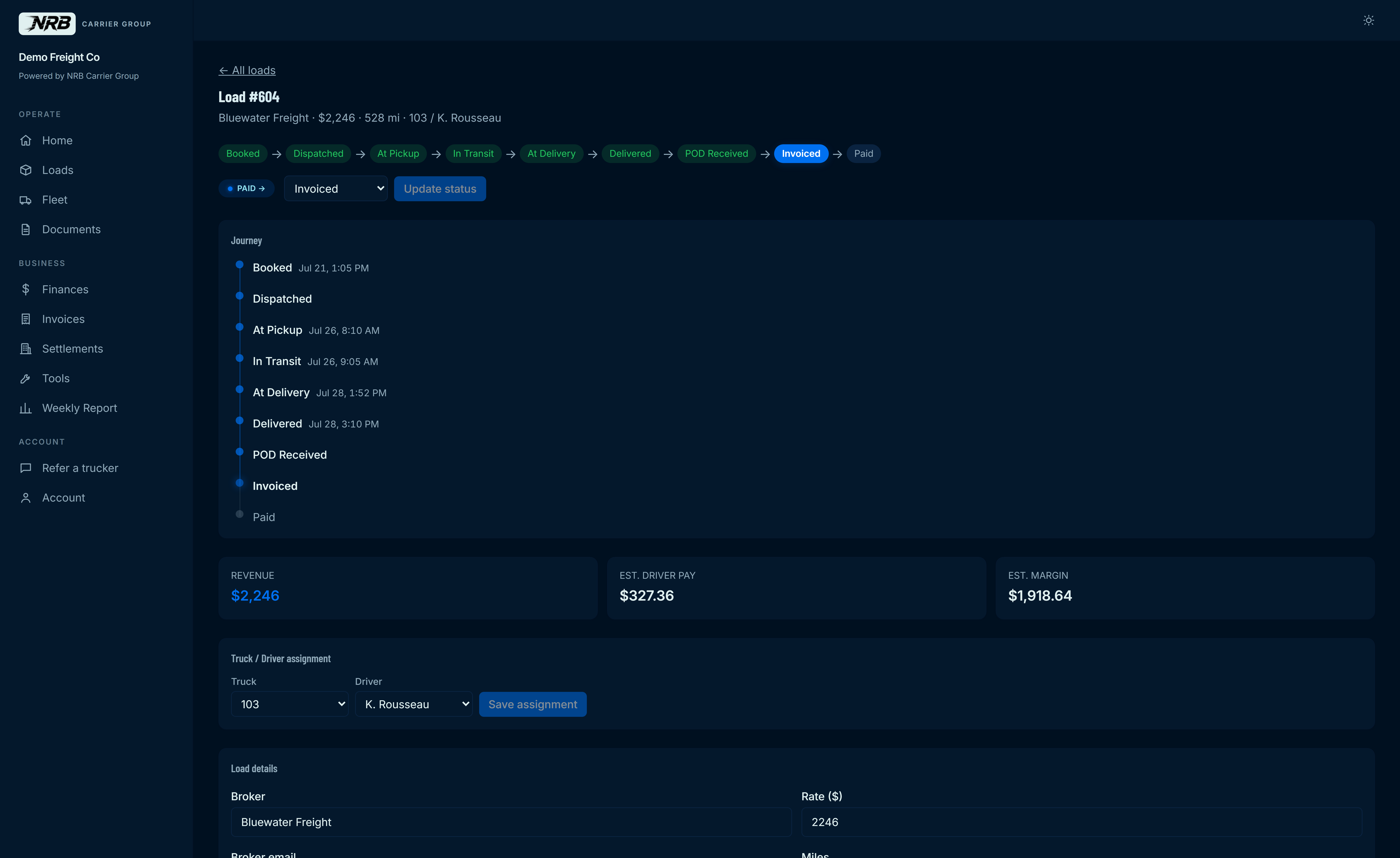Viewport: 1400px width, 858px height.
Task: Click the Finances dollar icon
Action: click(26, 290)
